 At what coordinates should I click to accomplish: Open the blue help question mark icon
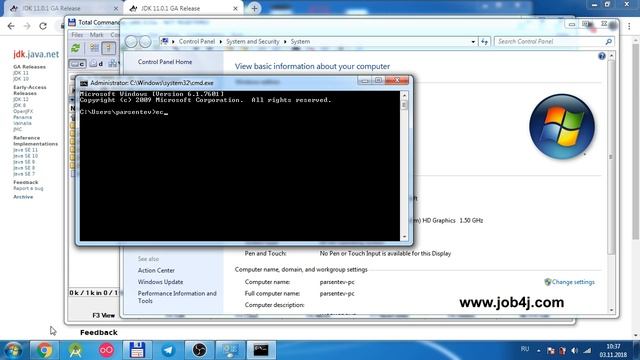602,56
